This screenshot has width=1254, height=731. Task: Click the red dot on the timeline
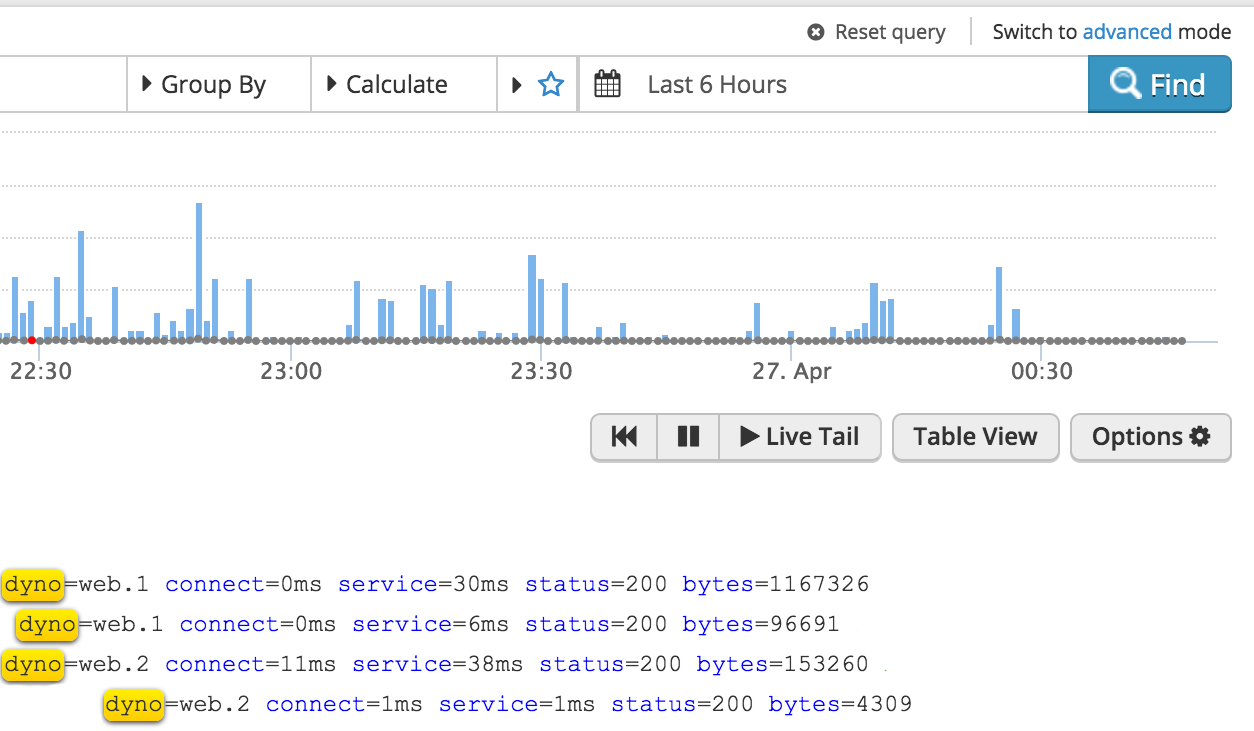32,340
